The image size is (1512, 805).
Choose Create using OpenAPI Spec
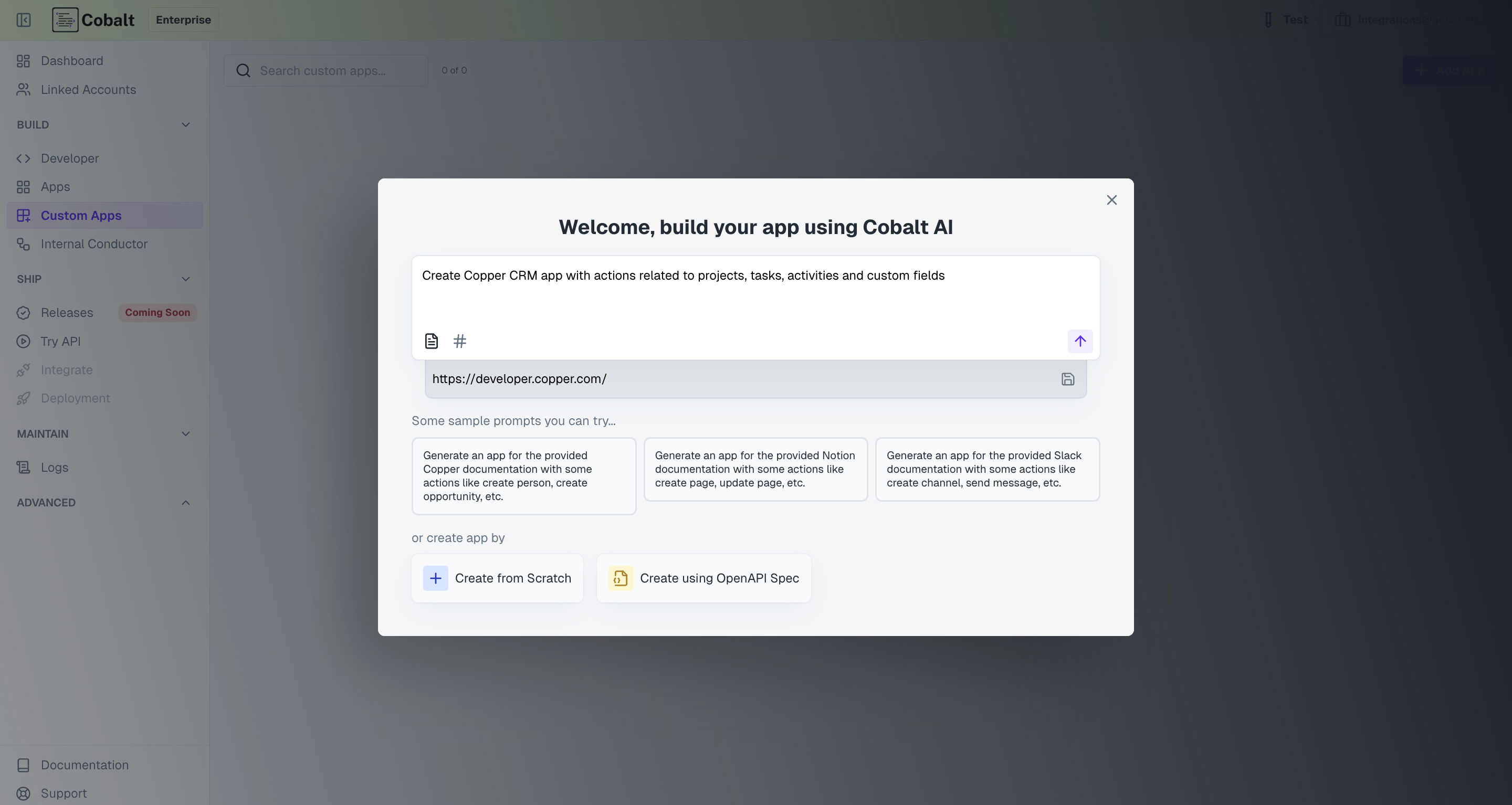coord(703,578)
